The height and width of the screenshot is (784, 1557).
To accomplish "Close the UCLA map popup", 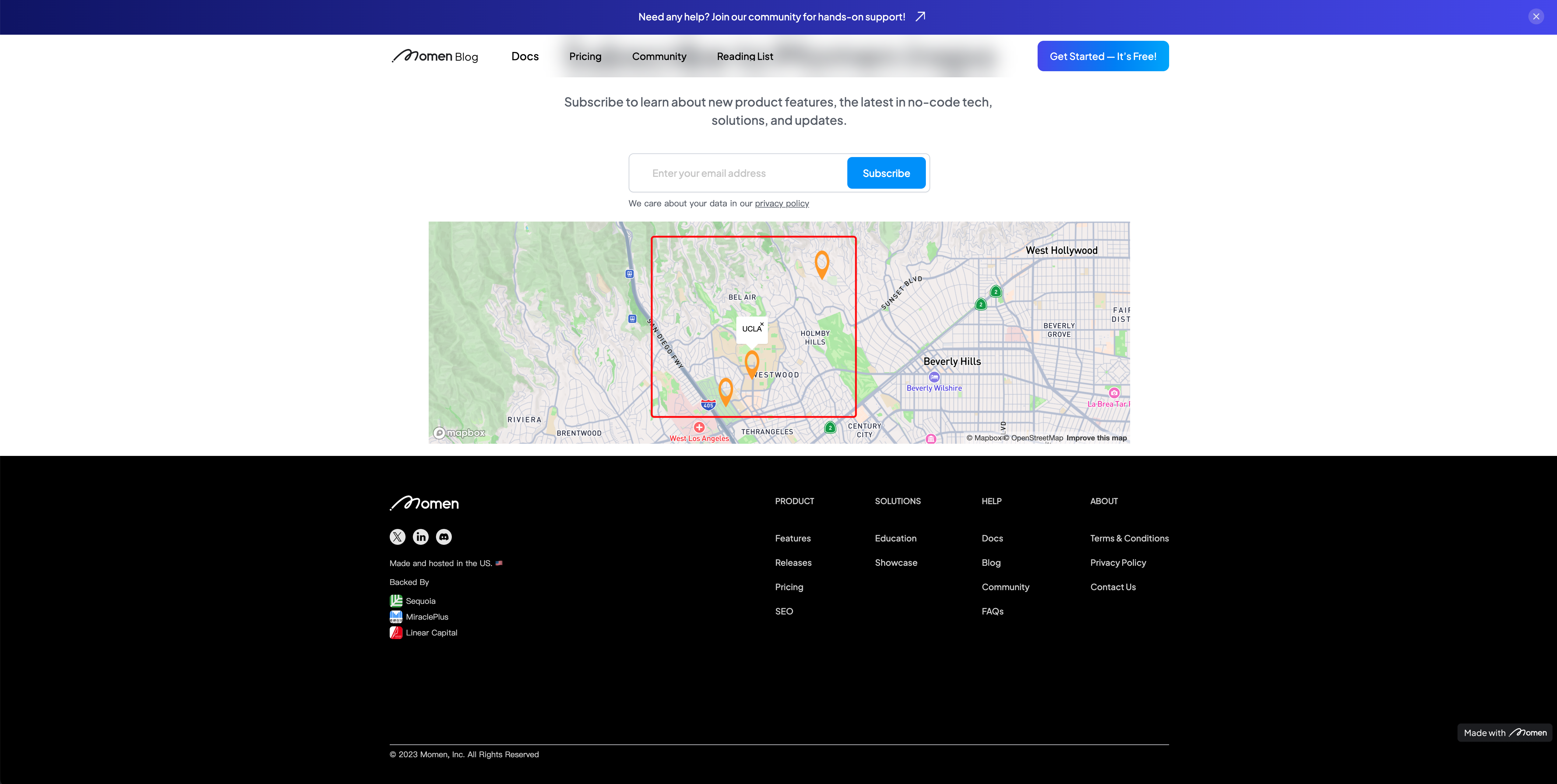I will pyautogui.click(x=761, y=324).
